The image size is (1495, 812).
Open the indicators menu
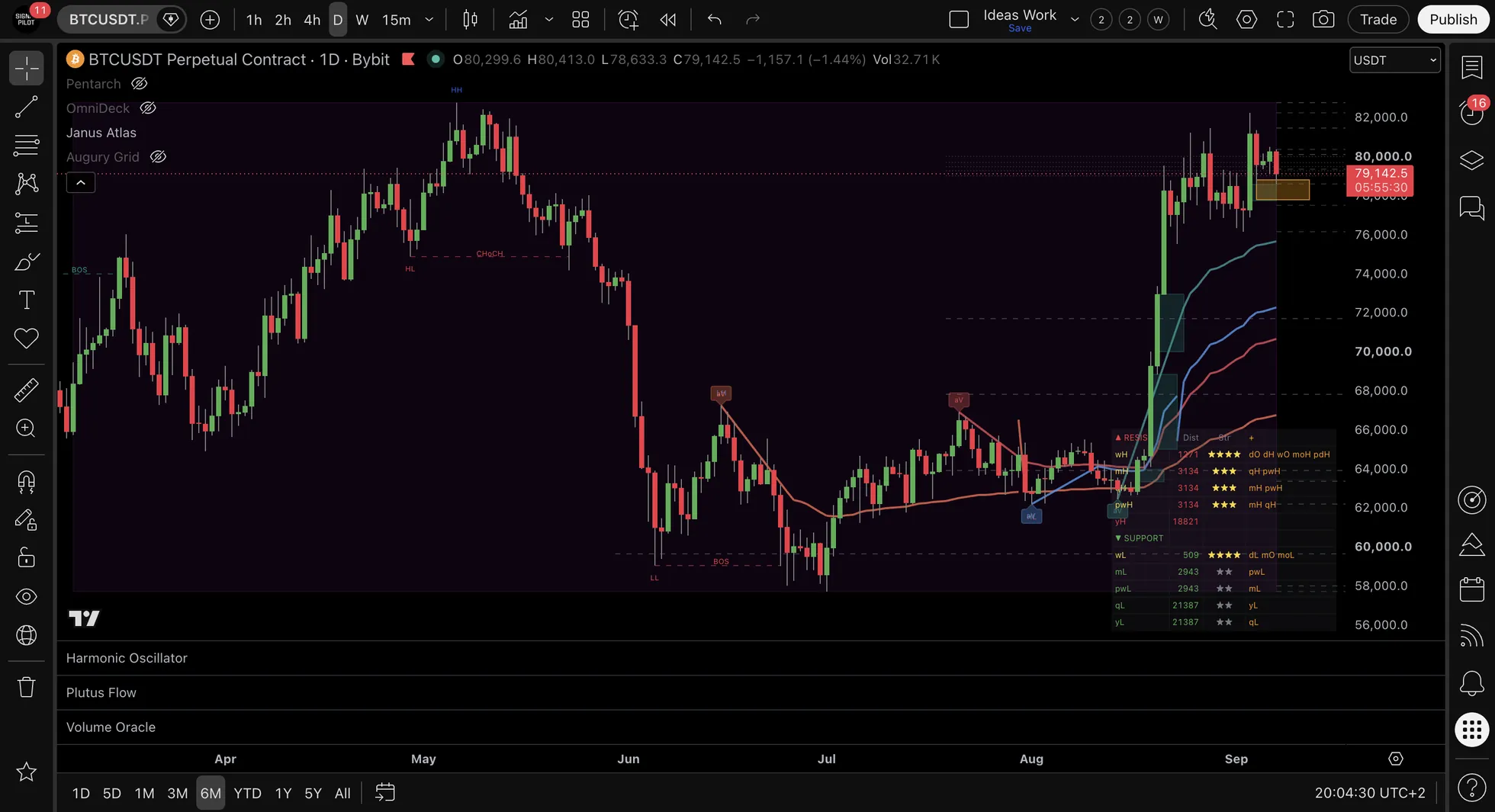click(x=518, y=20)
